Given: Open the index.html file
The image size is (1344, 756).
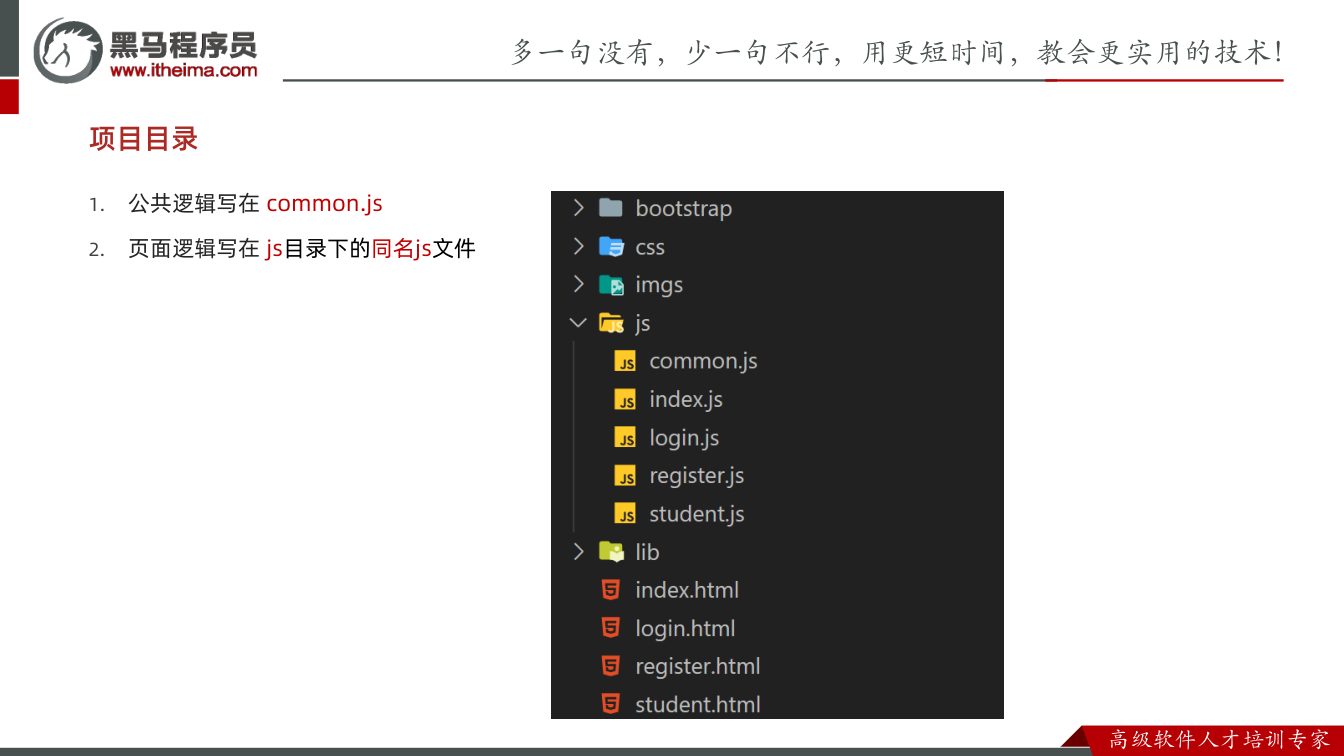Looking at the screenshot, I should (x=687, y=590).
